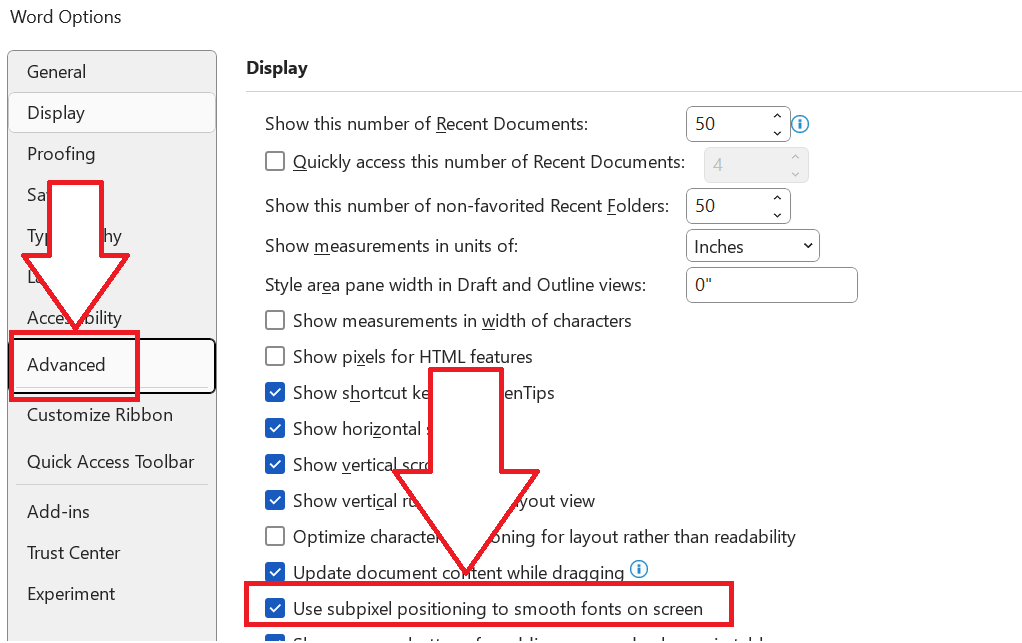Increase non-favorited Recent Folders count
The height and width of the screenshot is (643, 1022).
coord(777,197)
